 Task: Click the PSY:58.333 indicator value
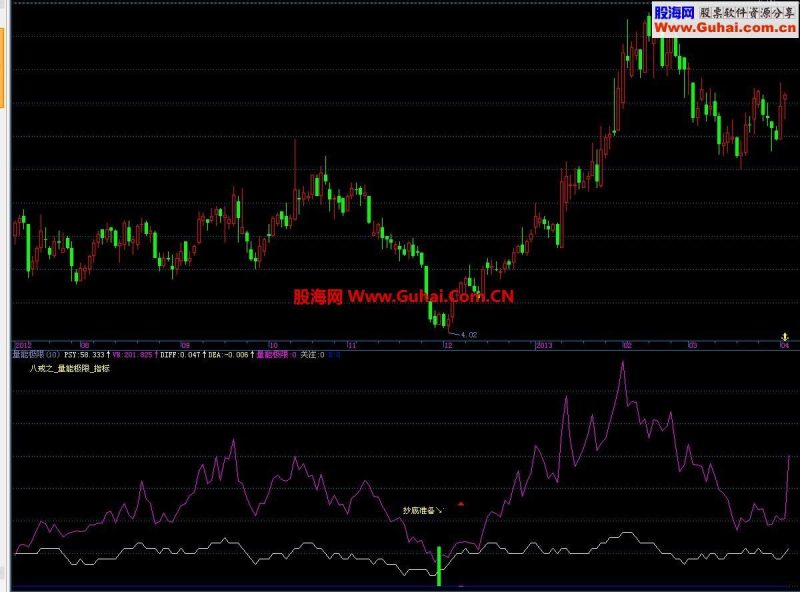(x=84, y=354)
